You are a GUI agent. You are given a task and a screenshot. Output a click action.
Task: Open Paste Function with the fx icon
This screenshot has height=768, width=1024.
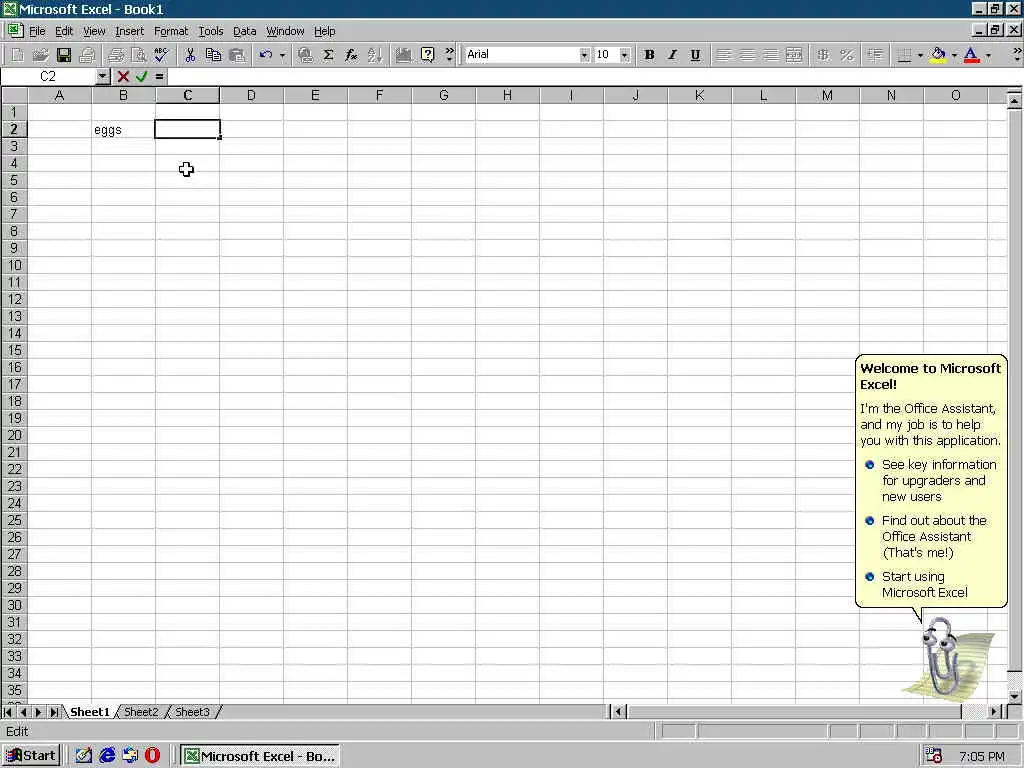click(351, 55)
